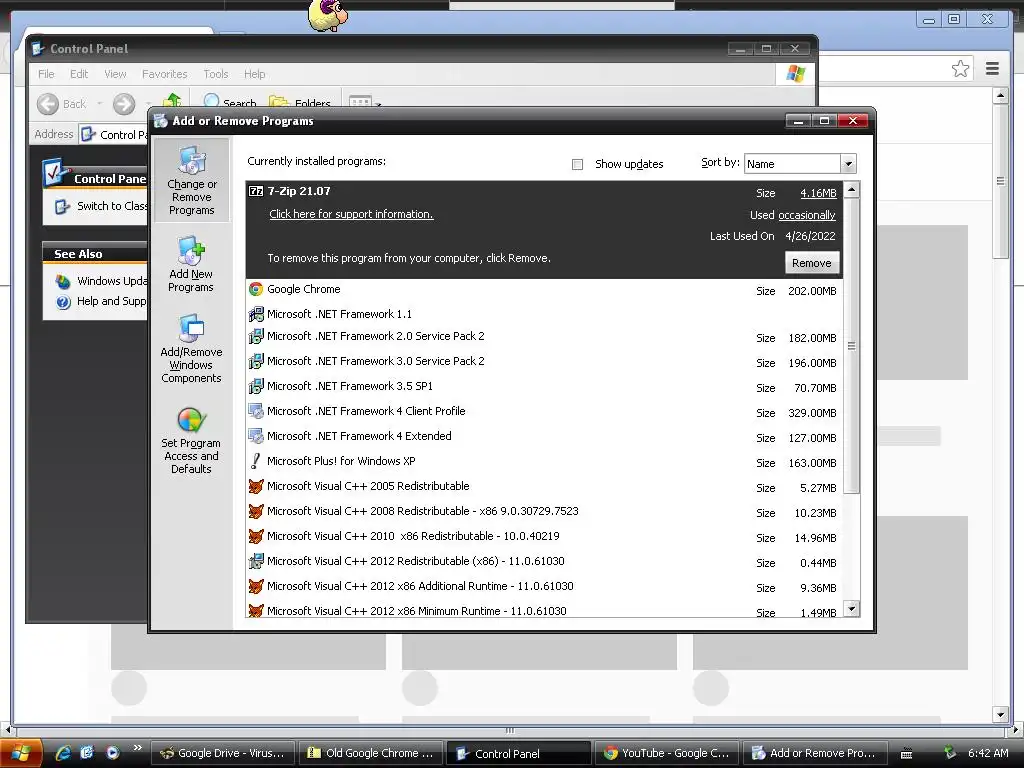Image resolution: width=1024 pixels, height=768 pixels.
Task: Click the .NET Framework 1.1 icon
Action: pos(256,314)
